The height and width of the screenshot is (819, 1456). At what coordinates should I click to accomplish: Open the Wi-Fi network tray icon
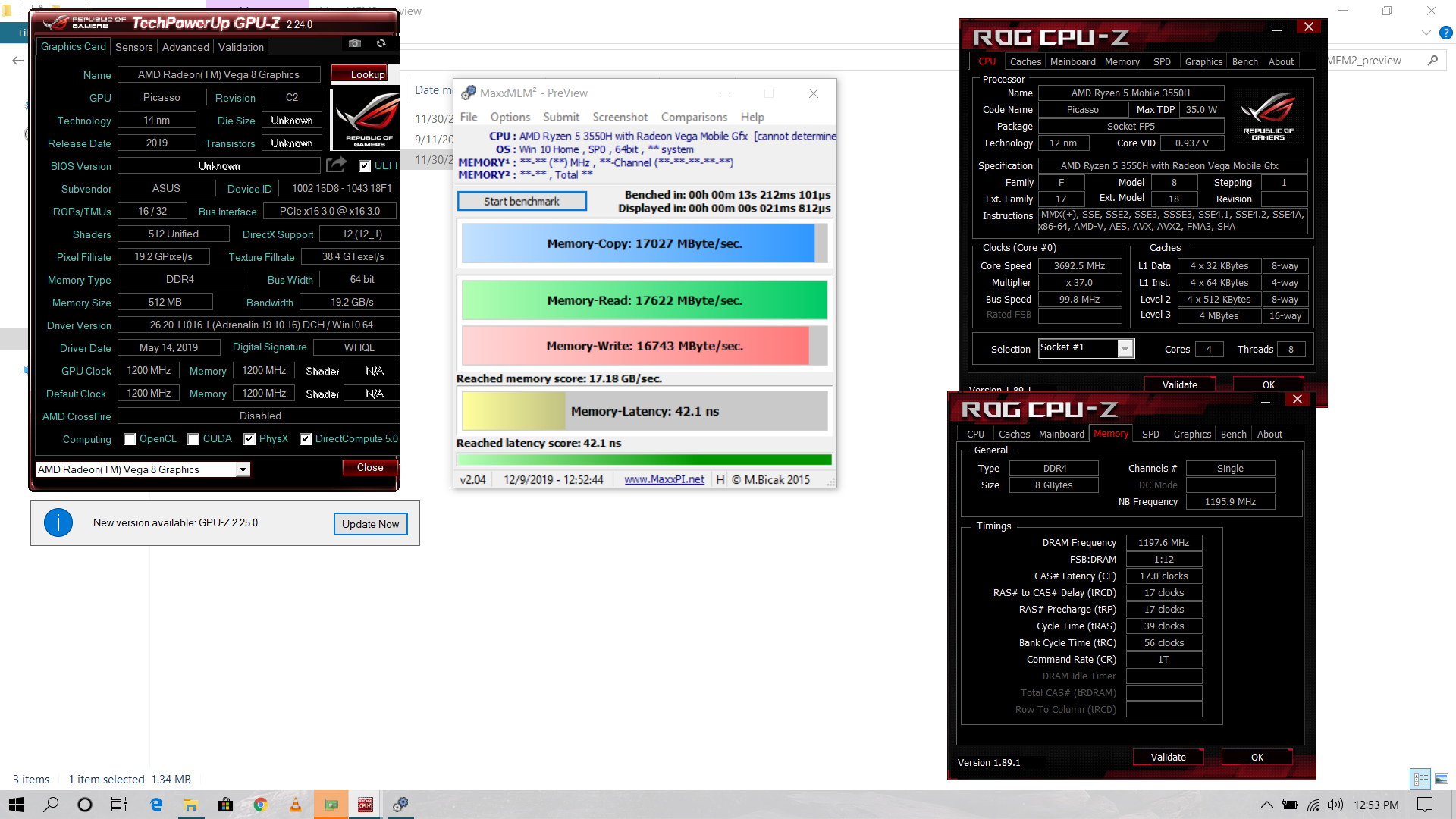(1313, 805)
